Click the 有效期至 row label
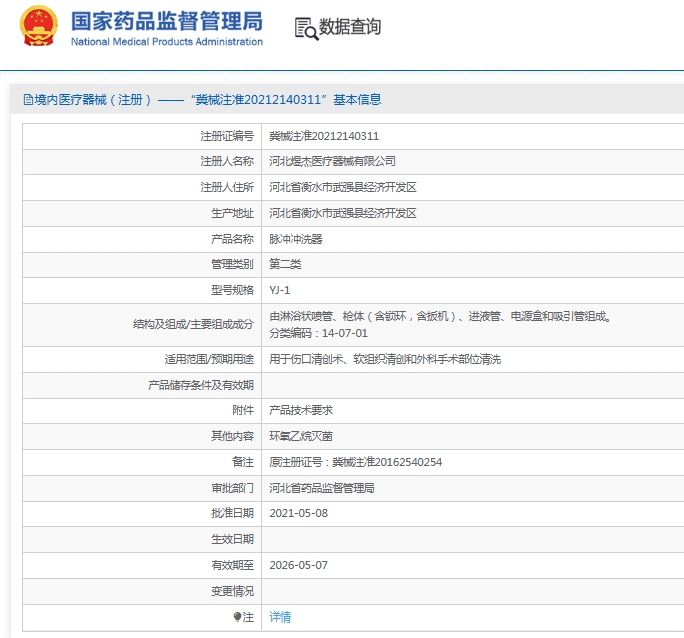Screen dimensions: 684x638 [233, 565]
